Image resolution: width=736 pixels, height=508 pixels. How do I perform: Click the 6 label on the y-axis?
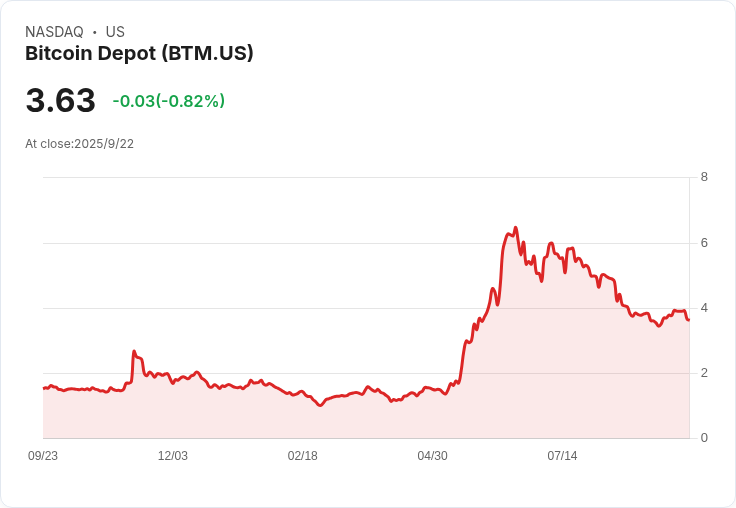click(x=704, y=243)
